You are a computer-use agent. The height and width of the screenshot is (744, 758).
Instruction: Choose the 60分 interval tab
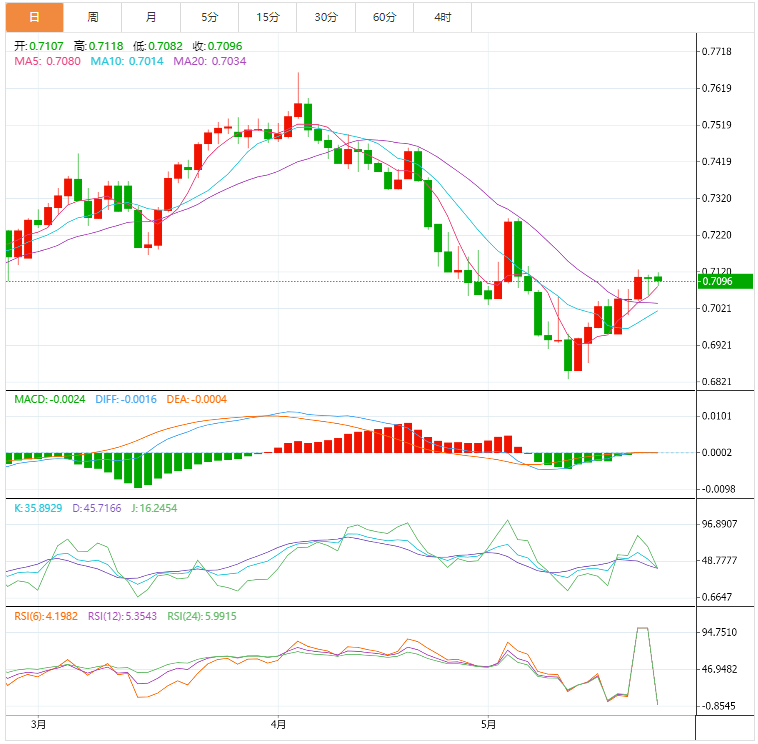click(384, 17)
